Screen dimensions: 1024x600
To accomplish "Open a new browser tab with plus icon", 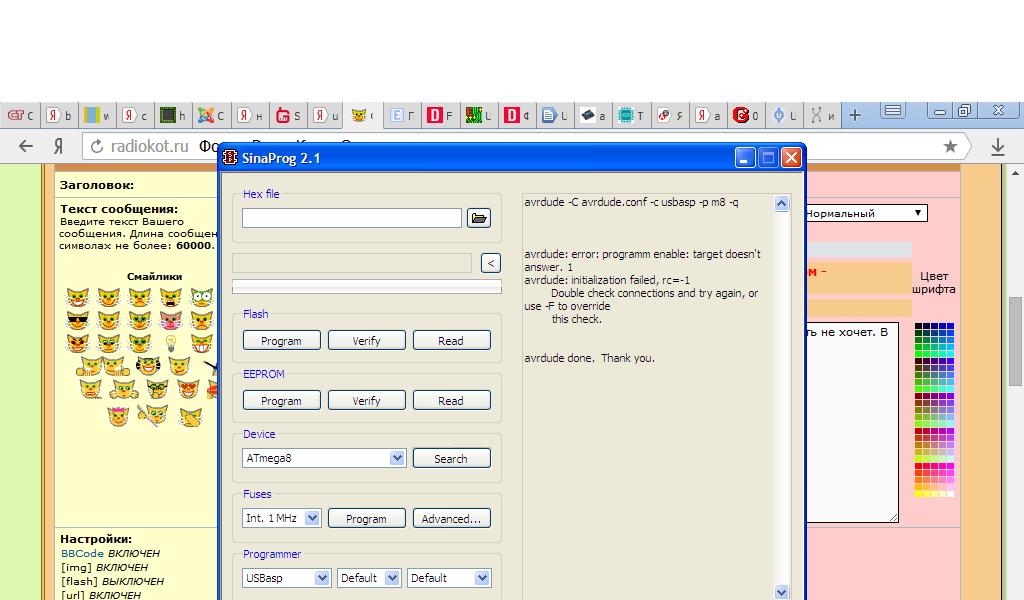I will pos(855,115).
